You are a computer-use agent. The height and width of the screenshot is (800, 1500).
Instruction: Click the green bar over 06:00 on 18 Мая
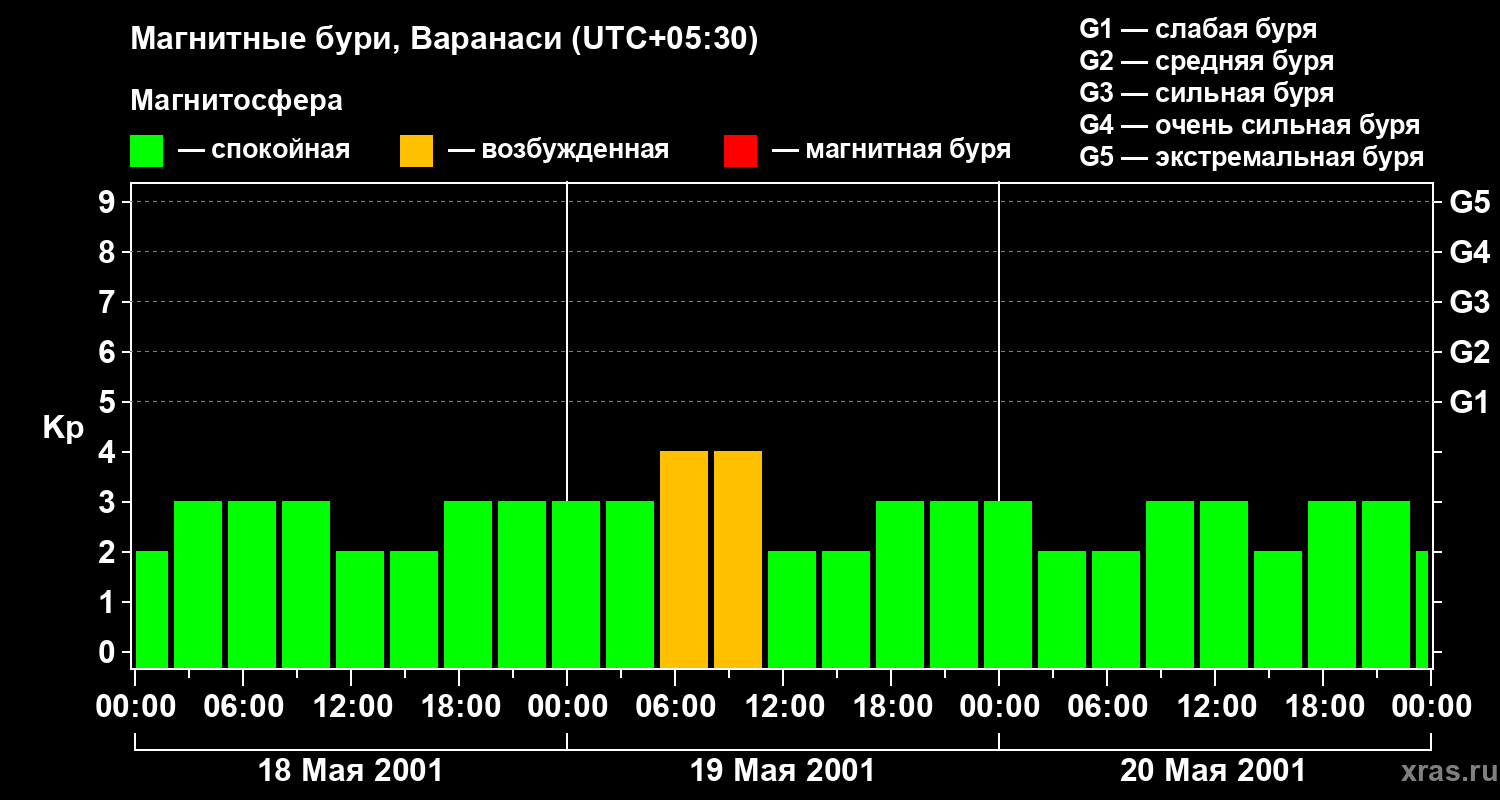point(252,584)
